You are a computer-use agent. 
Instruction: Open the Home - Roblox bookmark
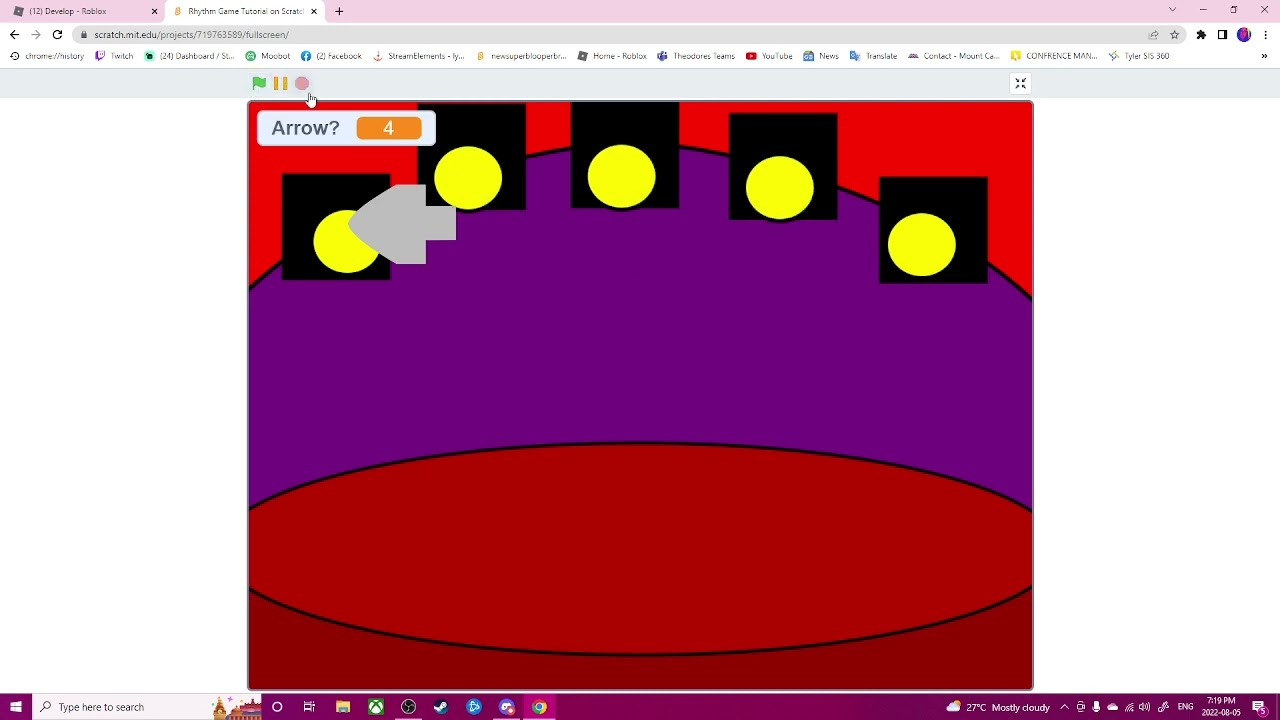[612, 56]
